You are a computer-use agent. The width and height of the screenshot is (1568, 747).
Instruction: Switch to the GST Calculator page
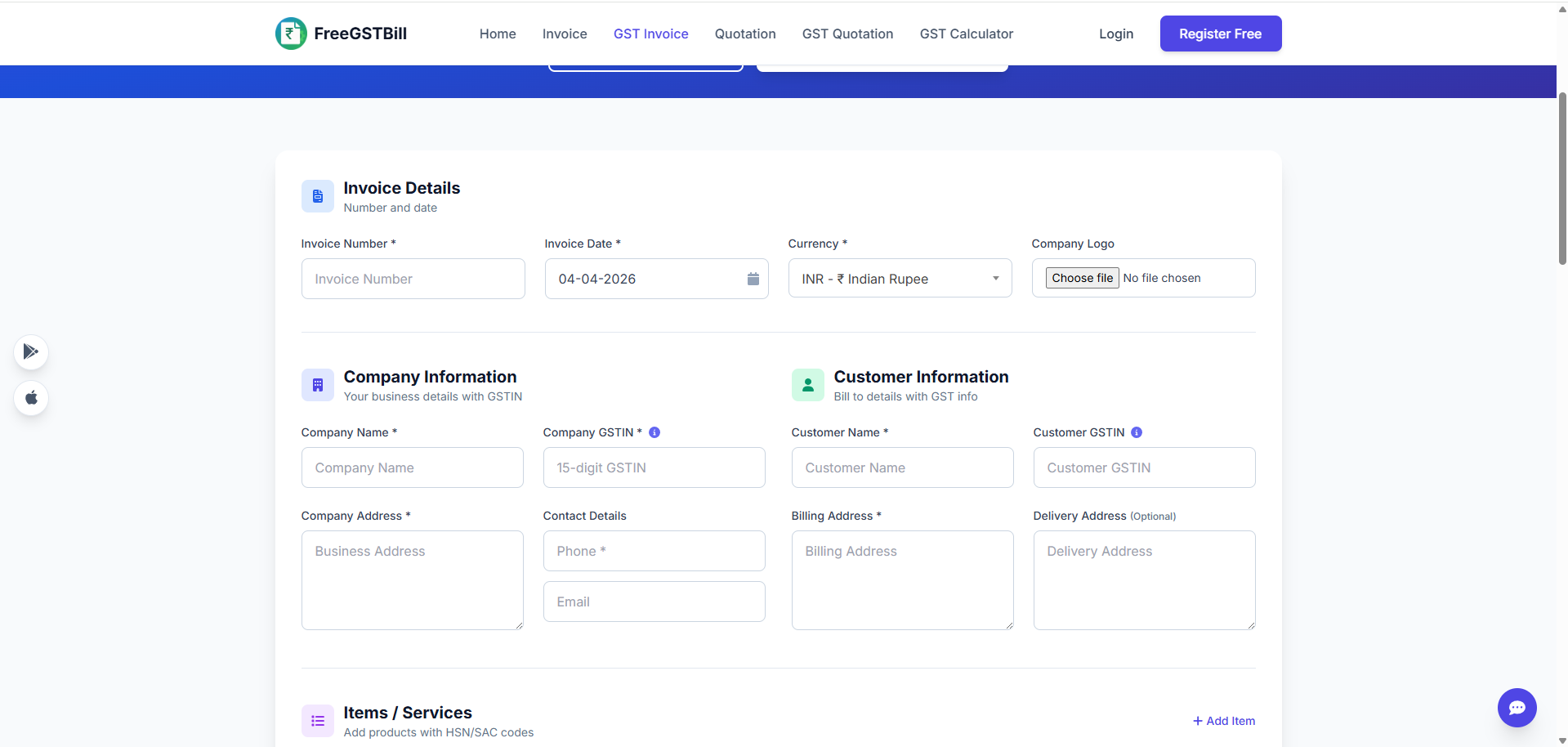point(966,34)
